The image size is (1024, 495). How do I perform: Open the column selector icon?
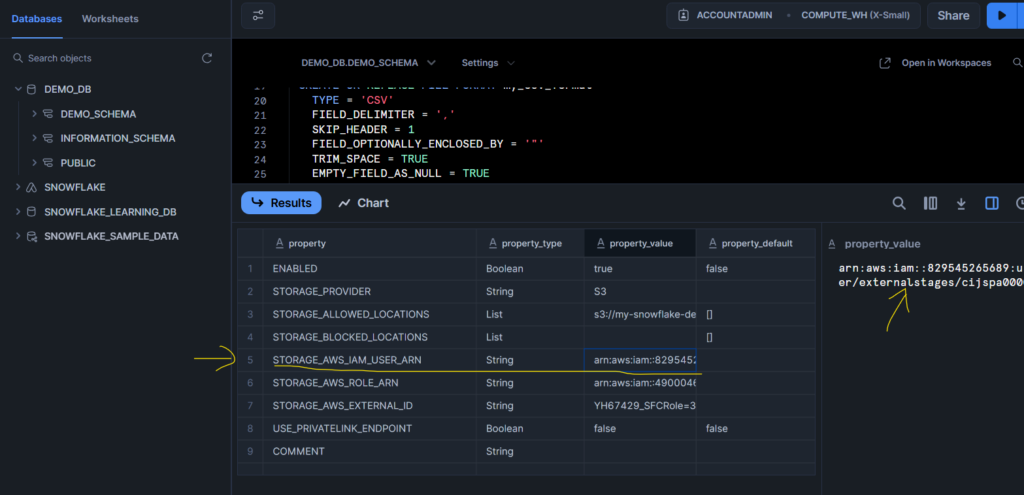click(930, 203)
